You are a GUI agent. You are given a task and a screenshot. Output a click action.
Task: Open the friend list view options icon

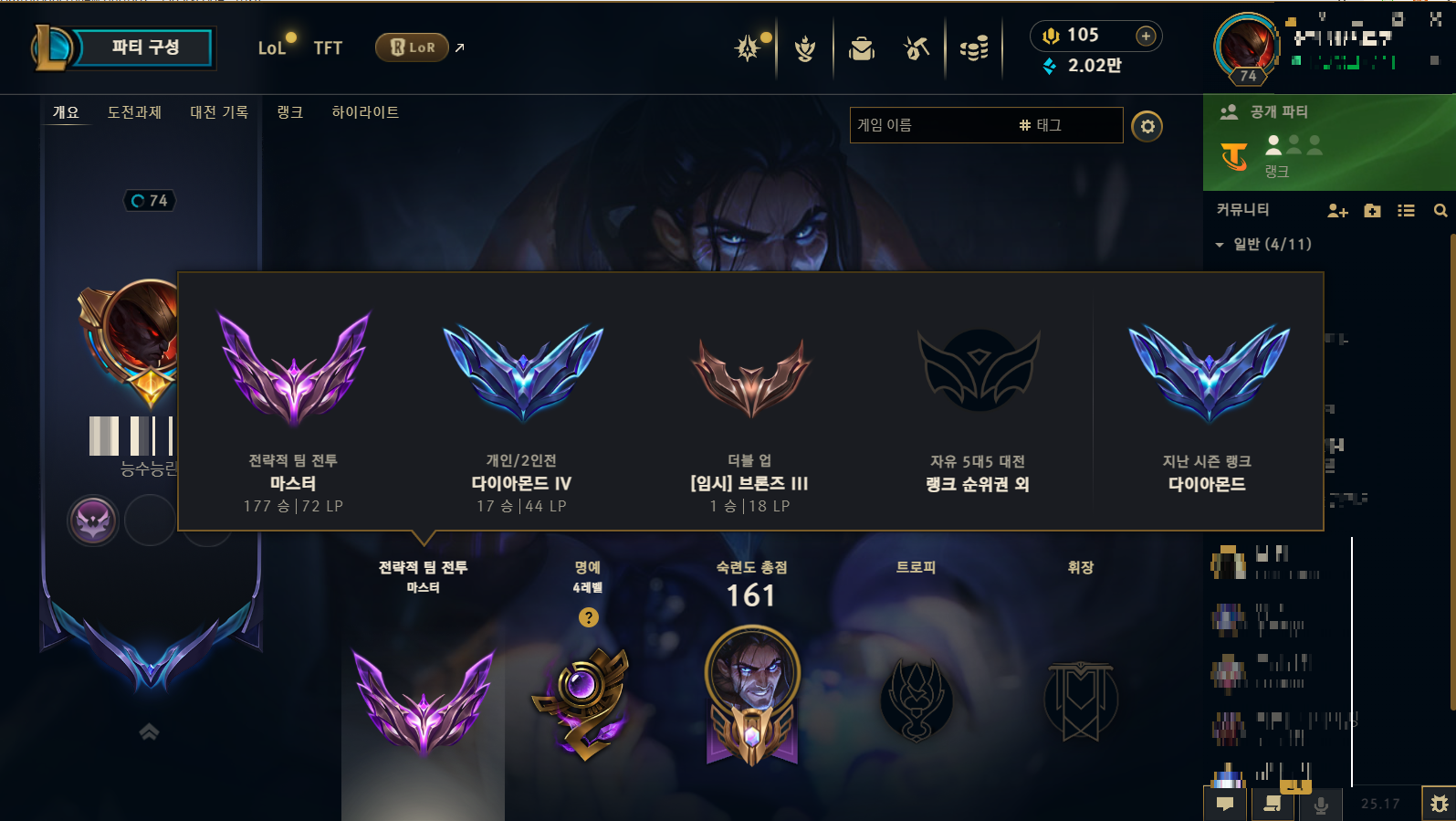point(1406,211)
